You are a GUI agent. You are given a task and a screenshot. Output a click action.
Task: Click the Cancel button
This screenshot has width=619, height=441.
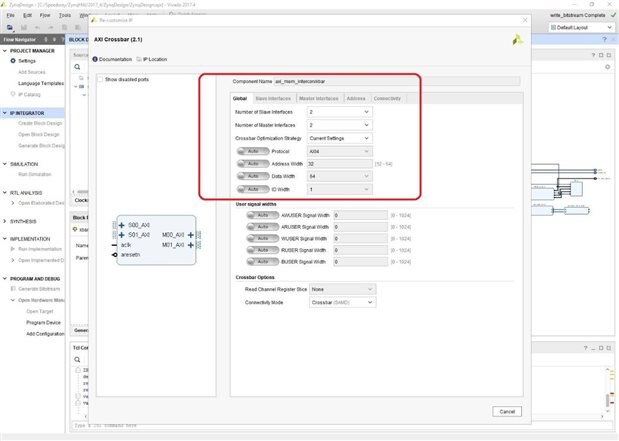tap(507, 411)
